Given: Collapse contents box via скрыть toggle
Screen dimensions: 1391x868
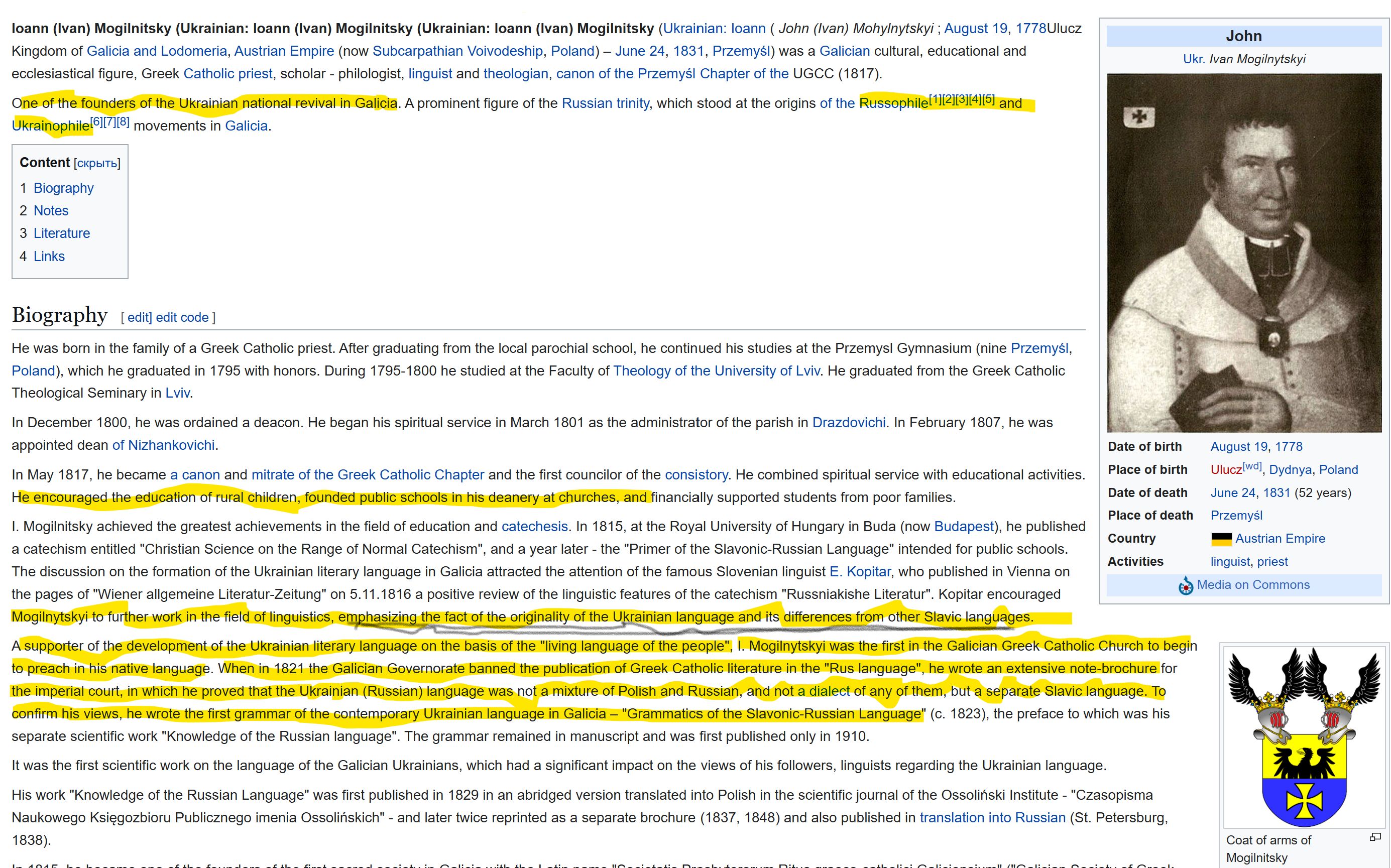Looking at the screenshot, I should 97,163.
